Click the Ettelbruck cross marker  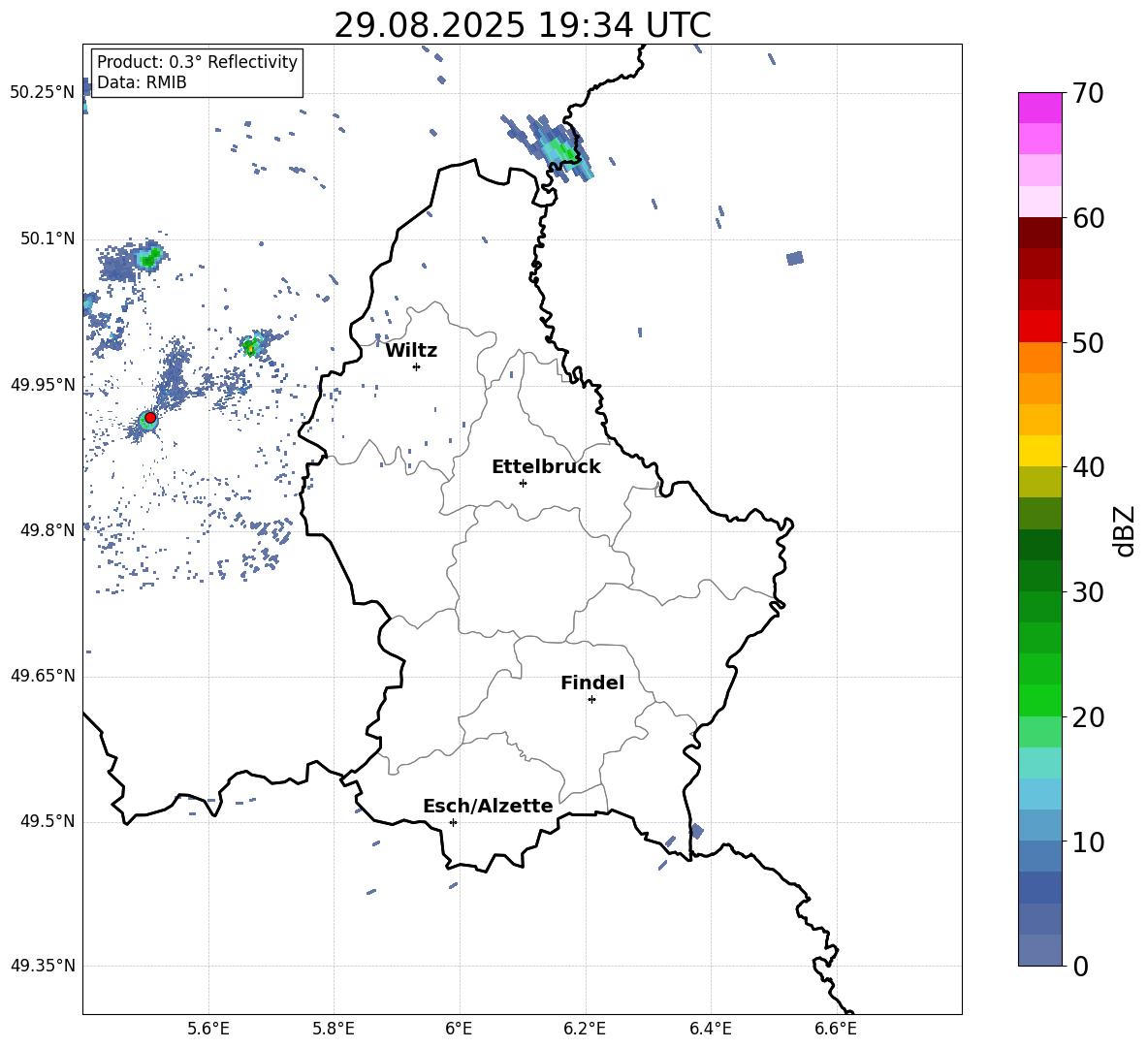click(523, 483)
